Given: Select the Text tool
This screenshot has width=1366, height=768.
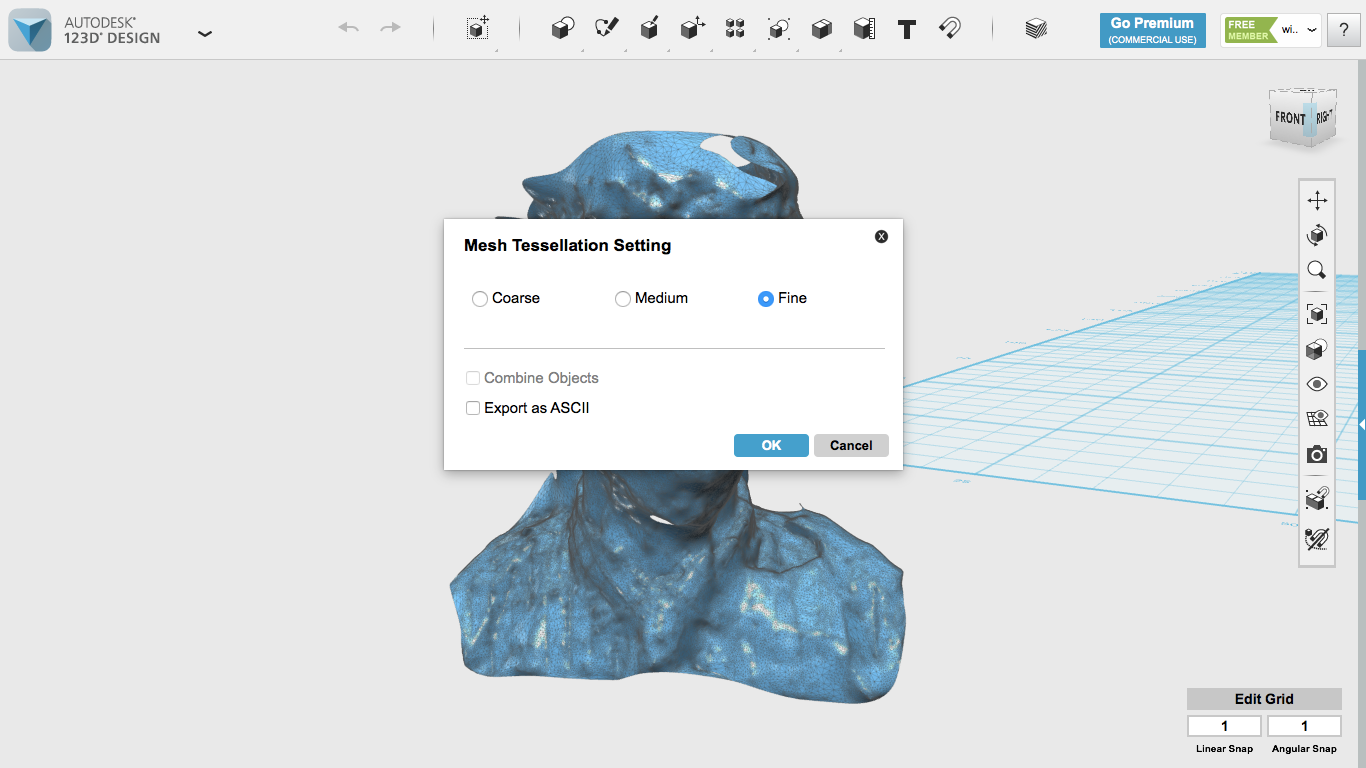Looking at the screenshot, I should click(x=907, y=29).
